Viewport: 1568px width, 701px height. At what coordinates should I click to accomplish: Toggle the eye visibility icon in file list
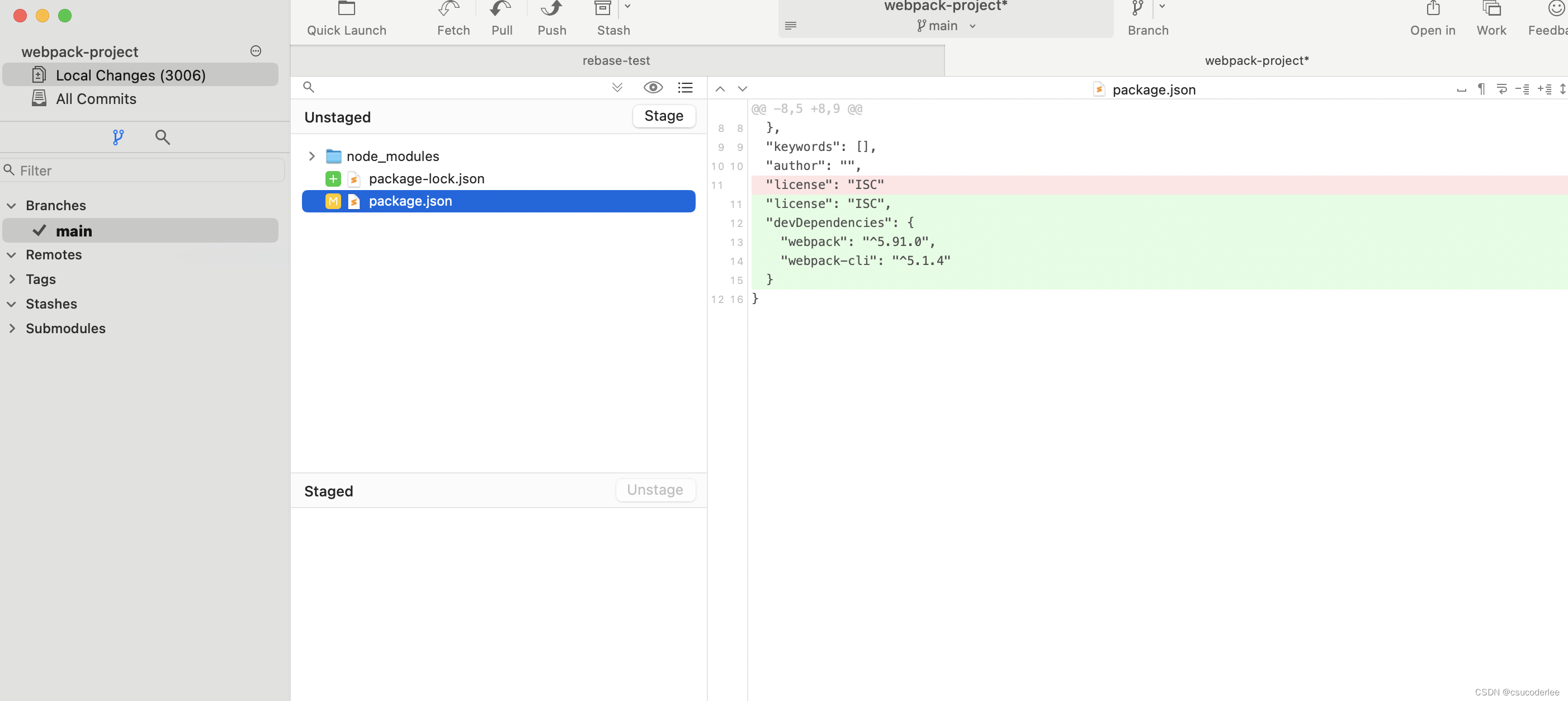[653, 88]
